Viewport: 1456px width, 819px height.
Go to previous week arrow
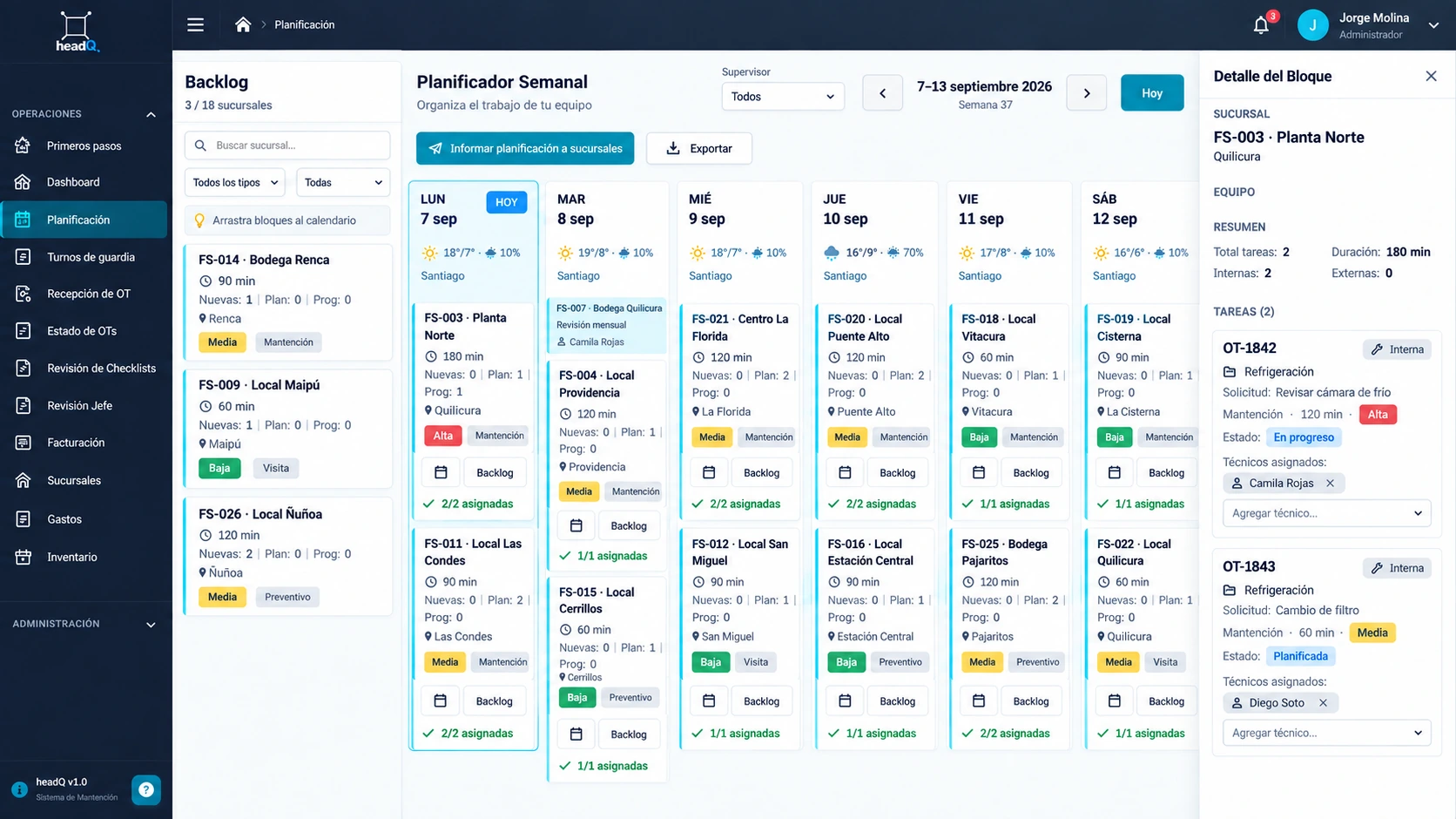(882, 93)
